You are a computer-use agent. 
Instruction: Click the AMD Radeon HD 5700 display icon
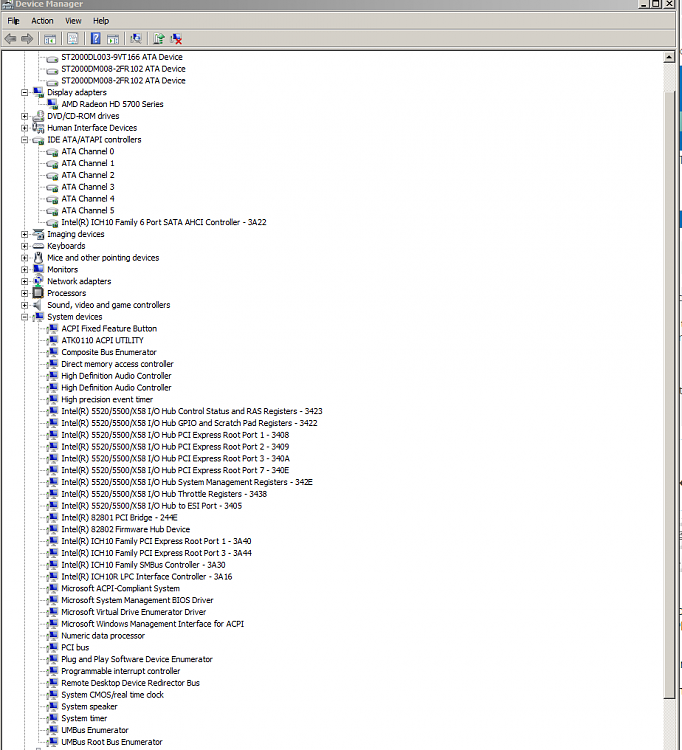coord(53,104)
